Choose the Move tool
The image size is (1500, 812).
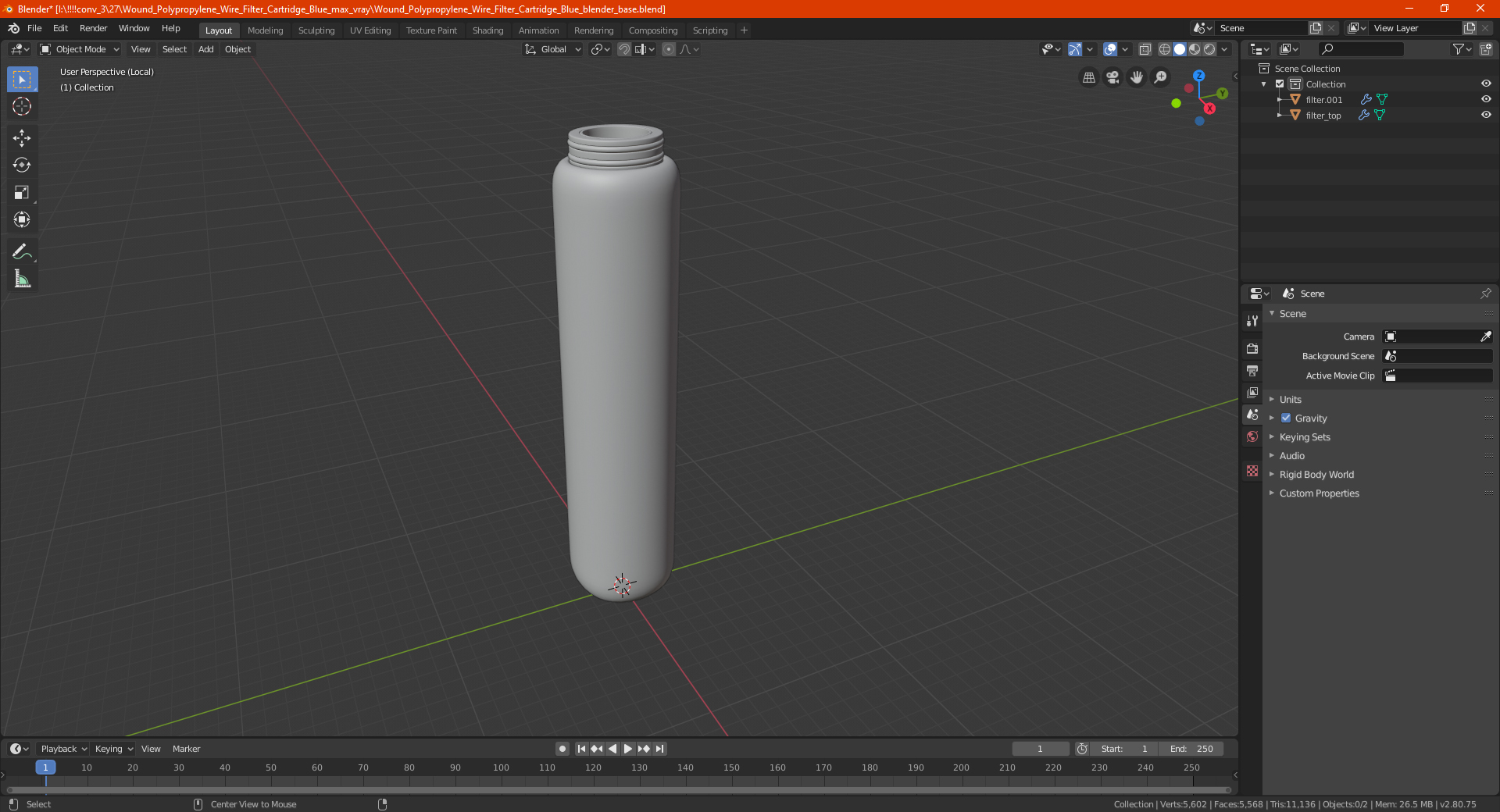(x=22, y=138)
